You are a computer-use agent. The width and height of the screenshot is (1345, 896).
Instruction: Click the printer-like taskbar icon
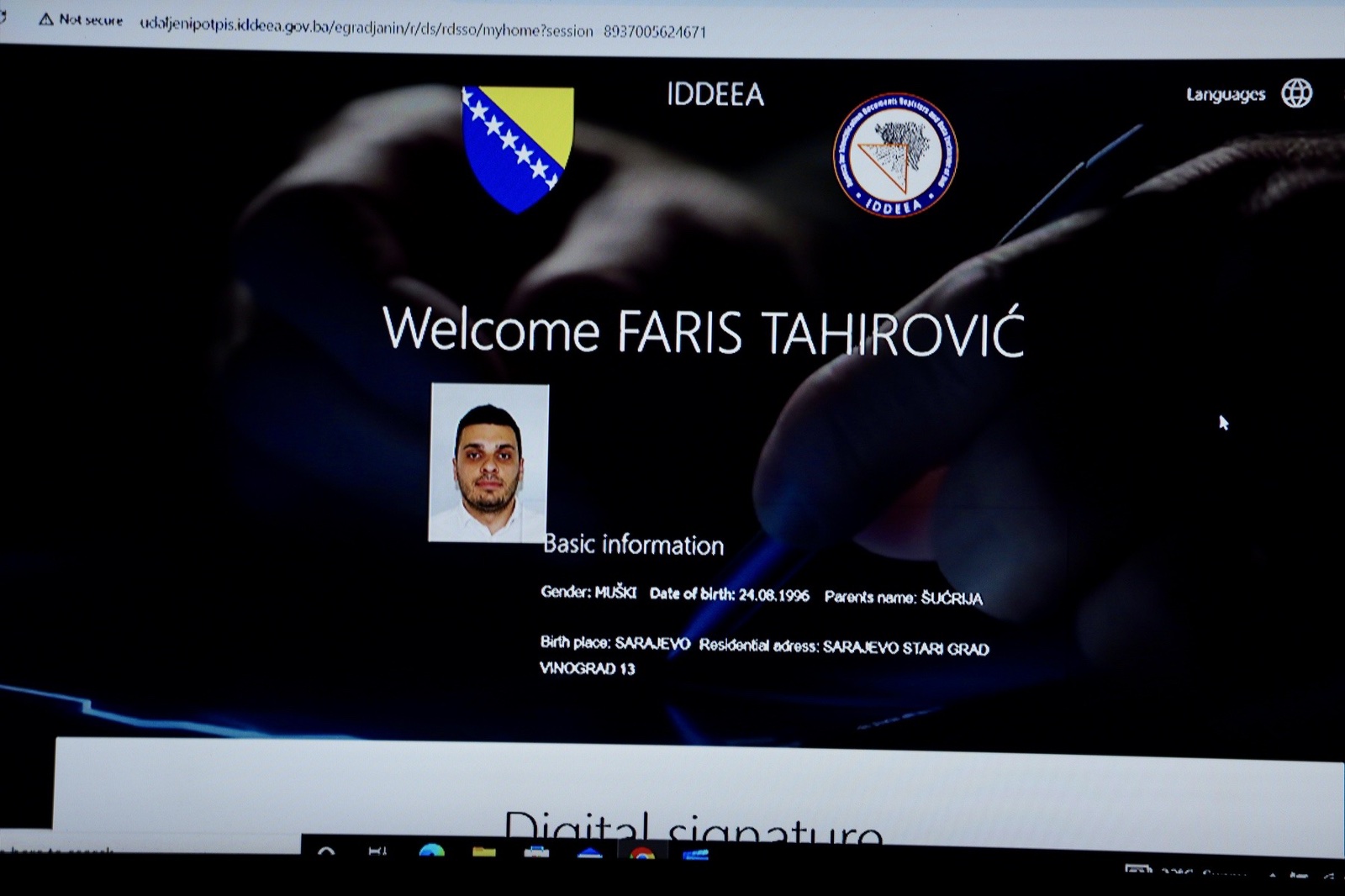[x=536, y=852]
